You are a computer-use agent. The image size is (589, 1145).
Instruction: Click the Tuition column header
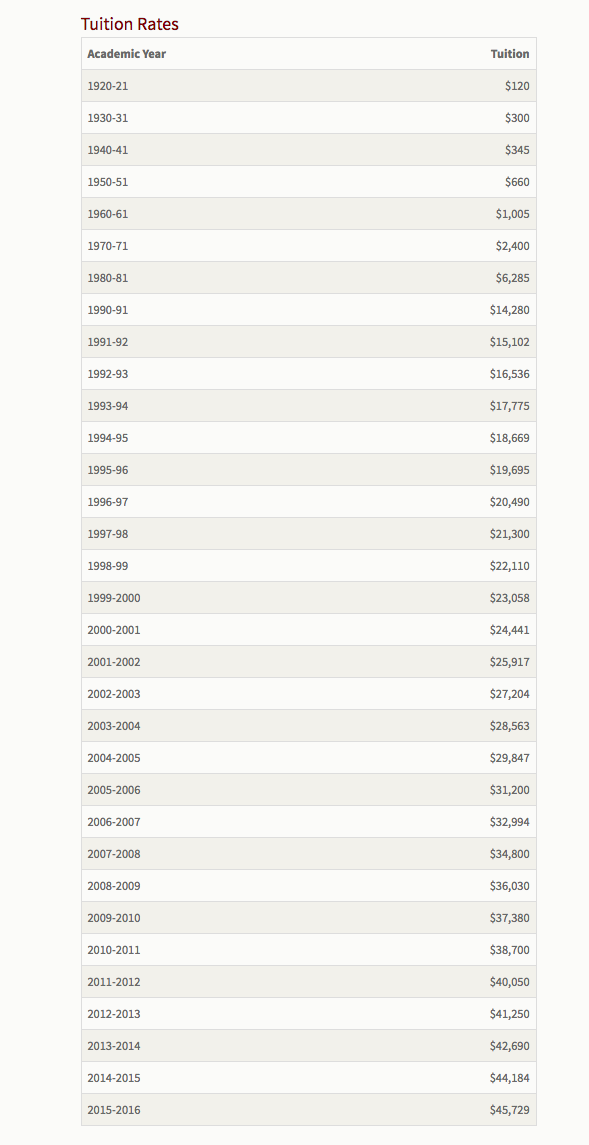509,54
